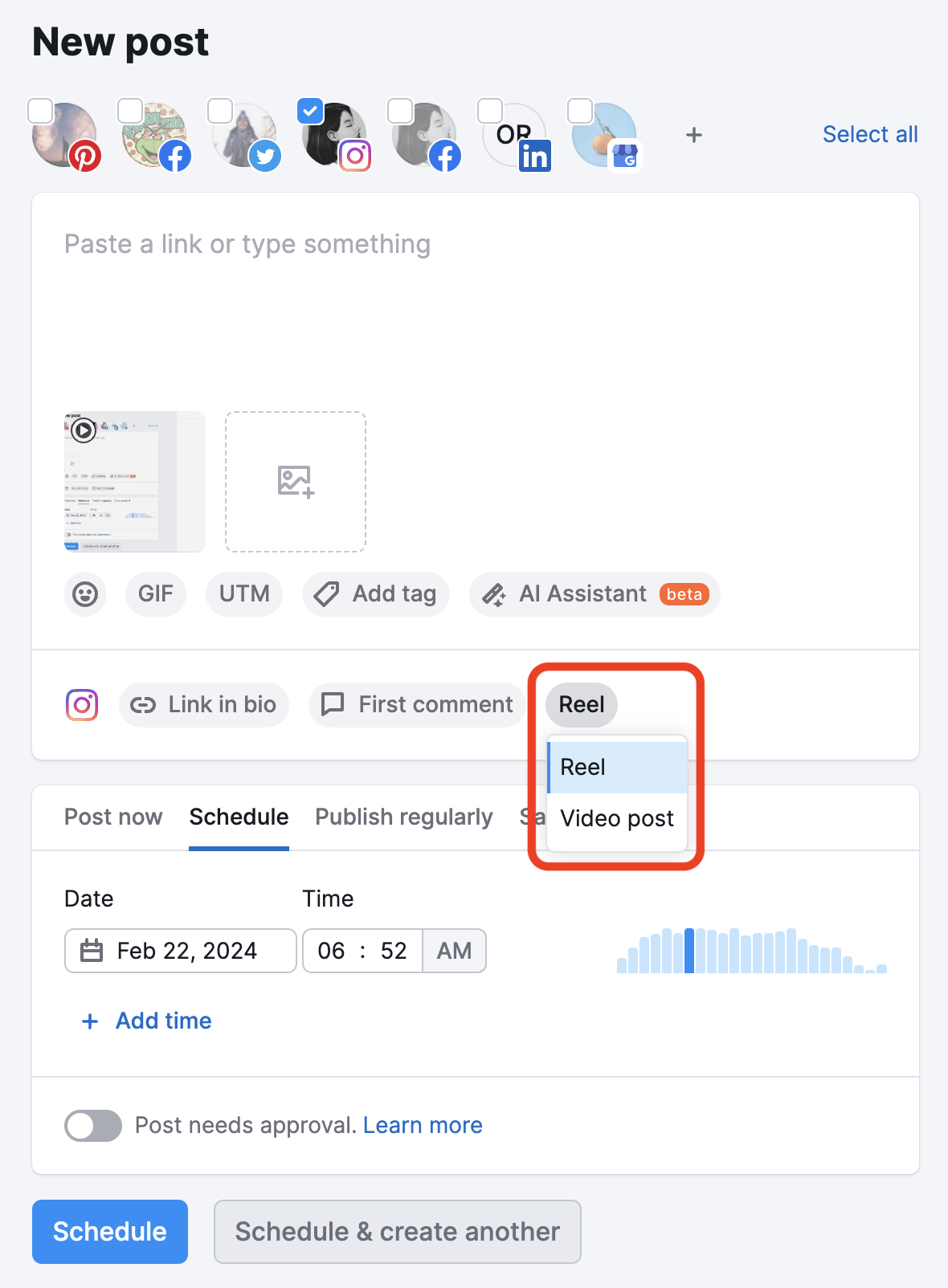This screenshot has width=948, height=1288.
Task: Click the Add tag icon button
Action: click(375, 594)
